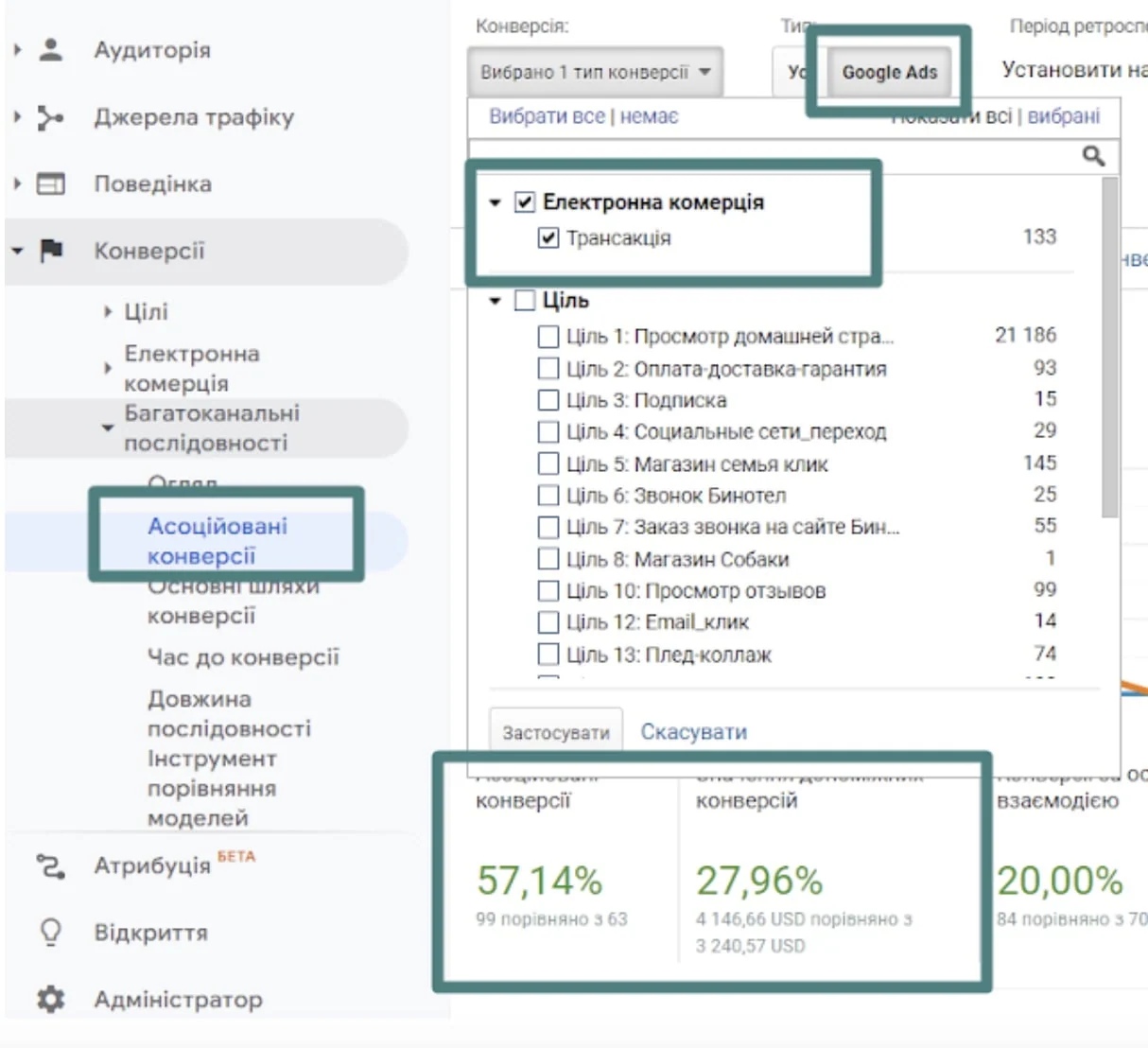Viewport: 1148px width, 1048px height.
Task: Collapse the Електронна комерція group triangle
Action: click(495, 202)
